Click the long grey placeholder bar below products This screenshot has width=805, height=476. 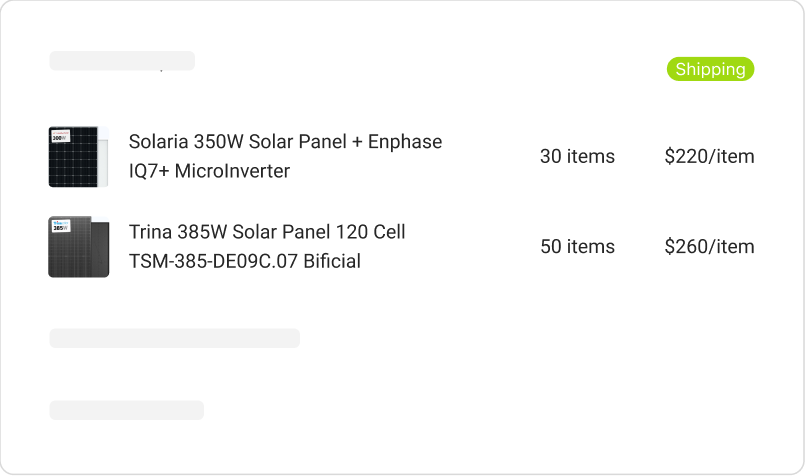(175, 338)
